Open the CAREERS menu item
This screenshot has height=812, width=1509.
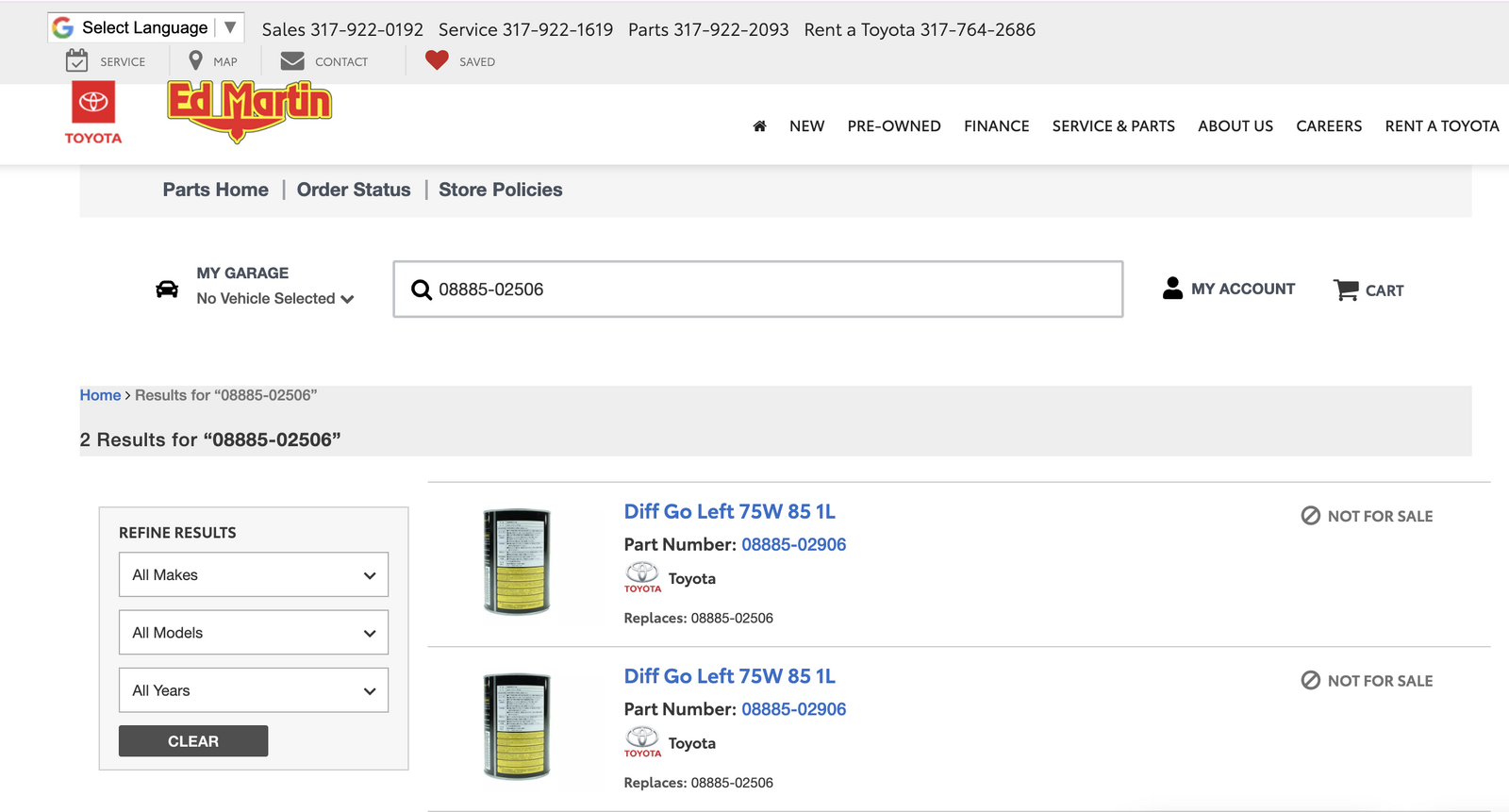coord(1328,125)
